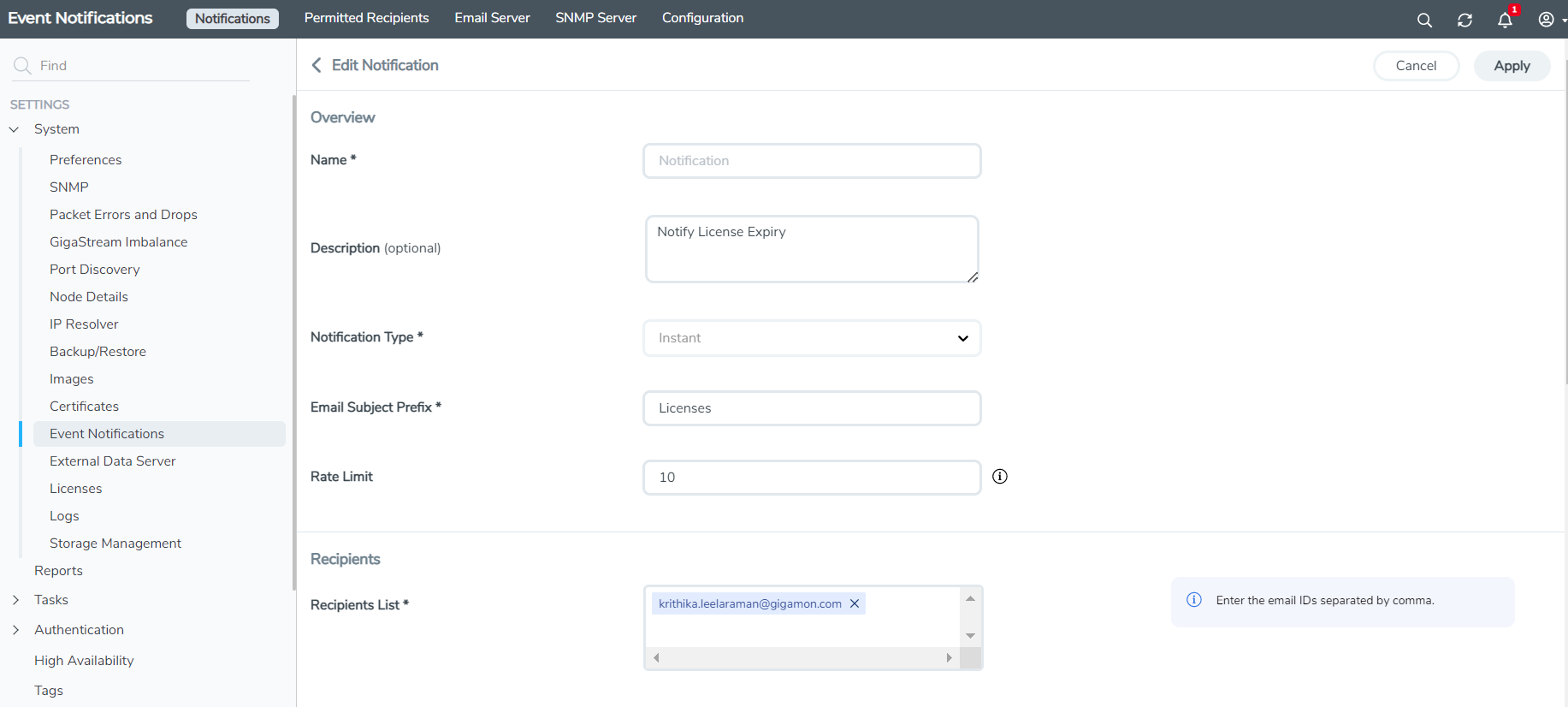Image resolution: width=1568 pixels, height=707 pixels.
Task: Go back using Edit Notification arrow
Action: [x=317, y=65]
